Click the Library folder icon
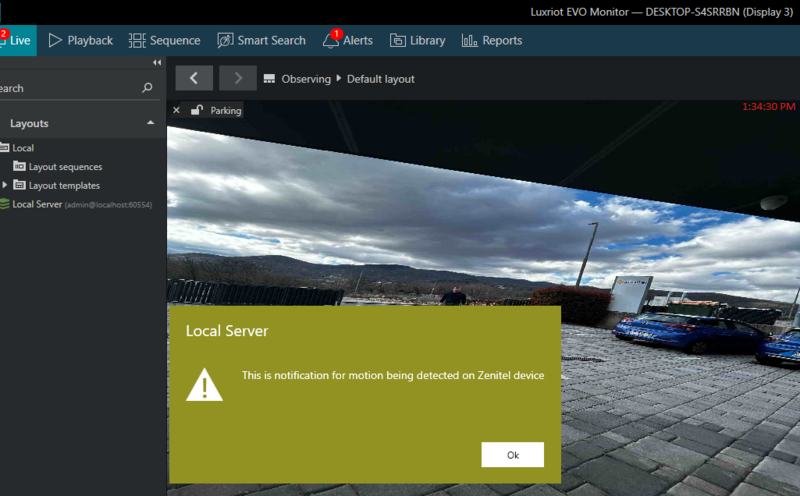 pos(397,40)
